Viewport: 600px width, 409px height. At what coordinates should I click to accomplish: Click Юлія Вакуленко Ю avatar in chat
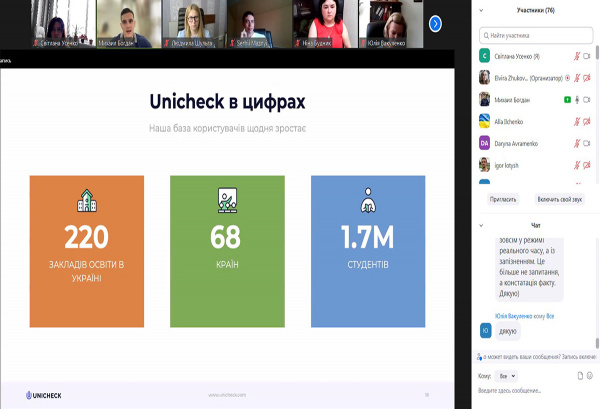[486, 331]
